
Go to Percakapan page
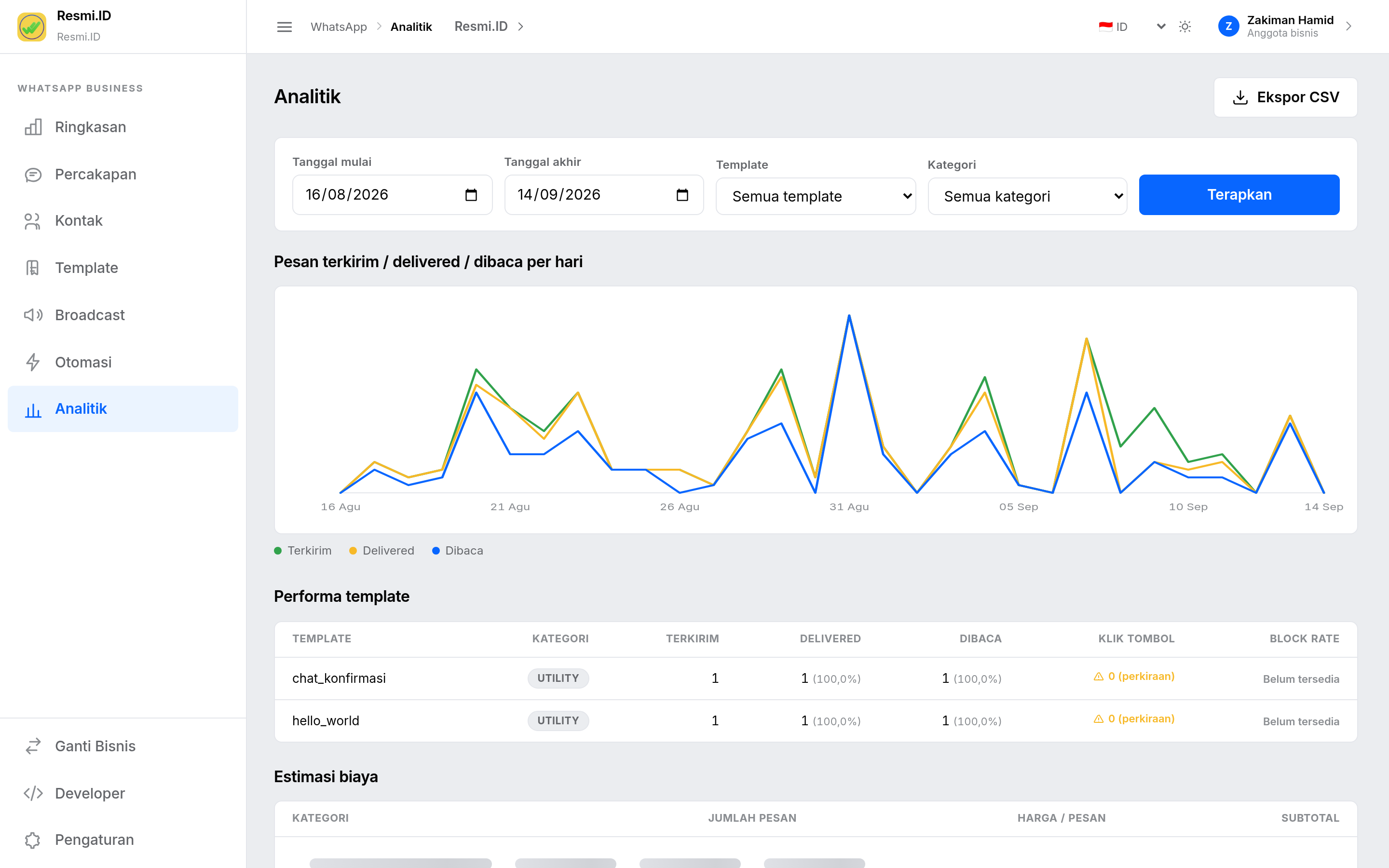coord(123,175)
